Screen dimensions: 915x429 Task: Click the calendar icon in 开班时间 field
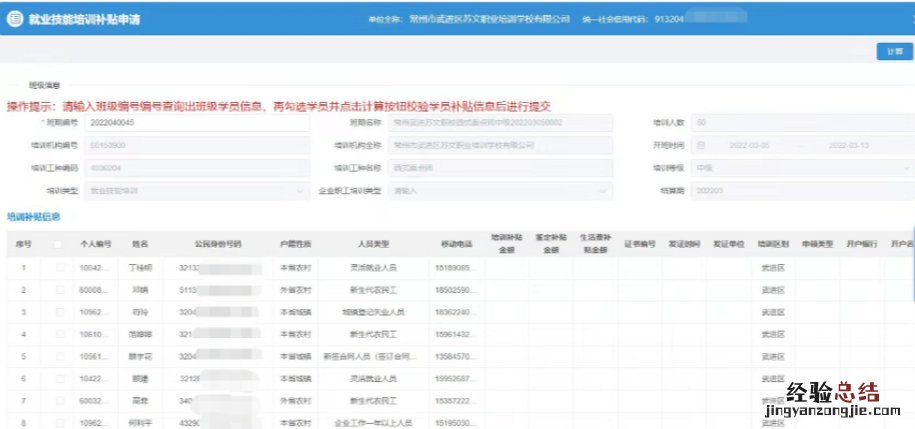coord(700,145)
